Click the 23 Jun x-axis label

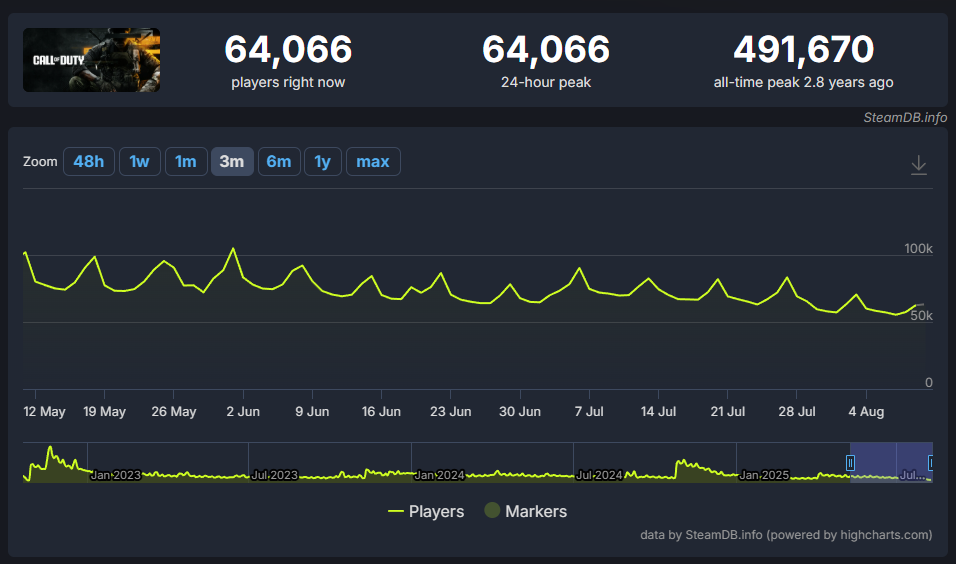click(x=451, y=412)
